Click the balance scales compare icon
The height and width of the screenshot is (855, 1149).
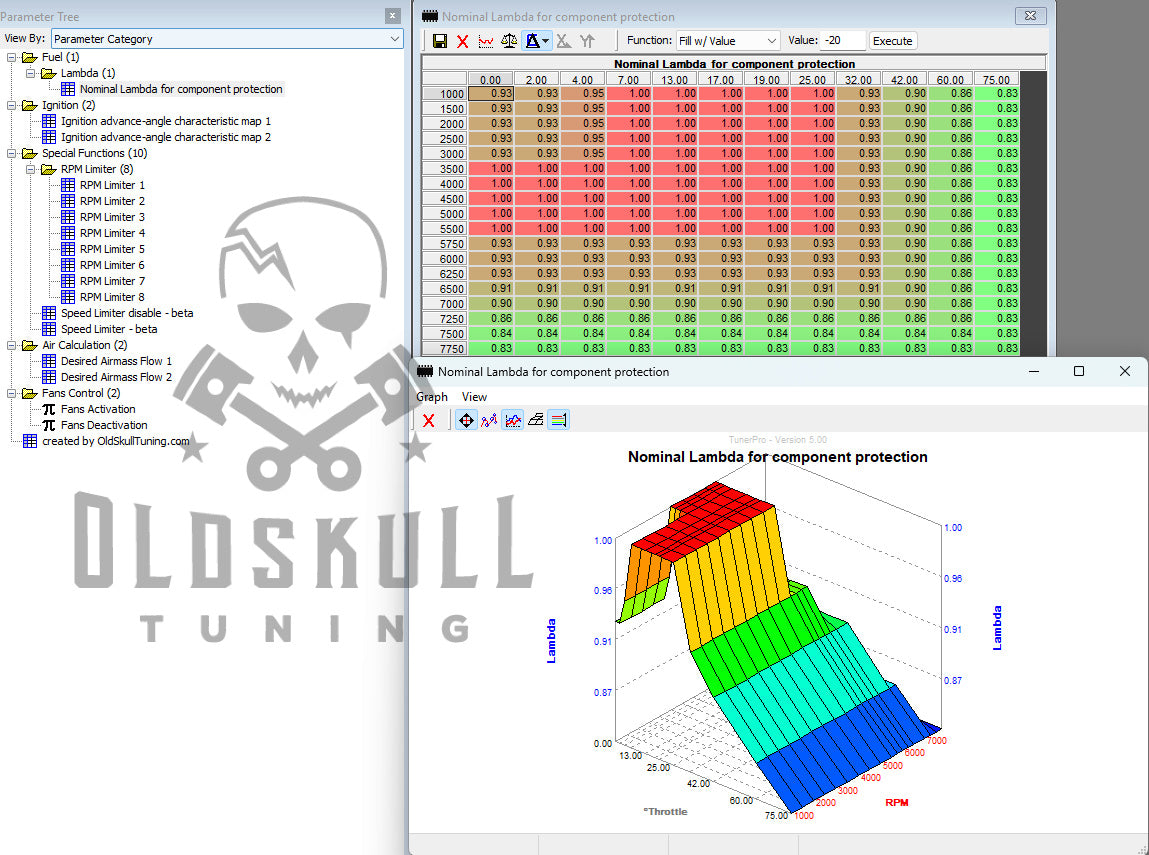[x=509, y=41]
